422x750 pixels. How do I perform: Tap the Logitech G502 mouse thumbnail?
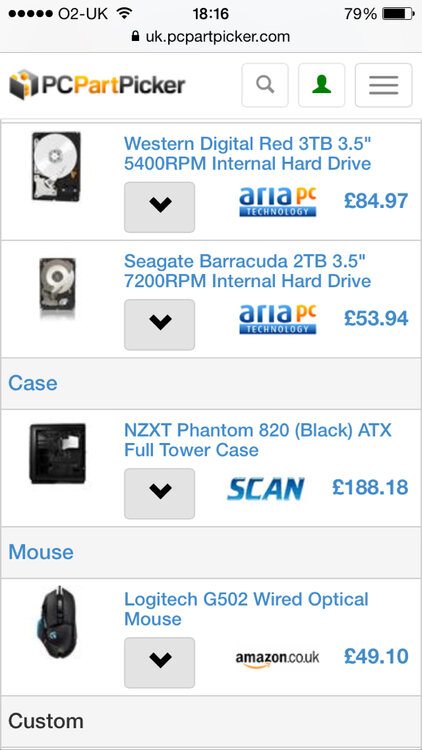tap(56, 622)
